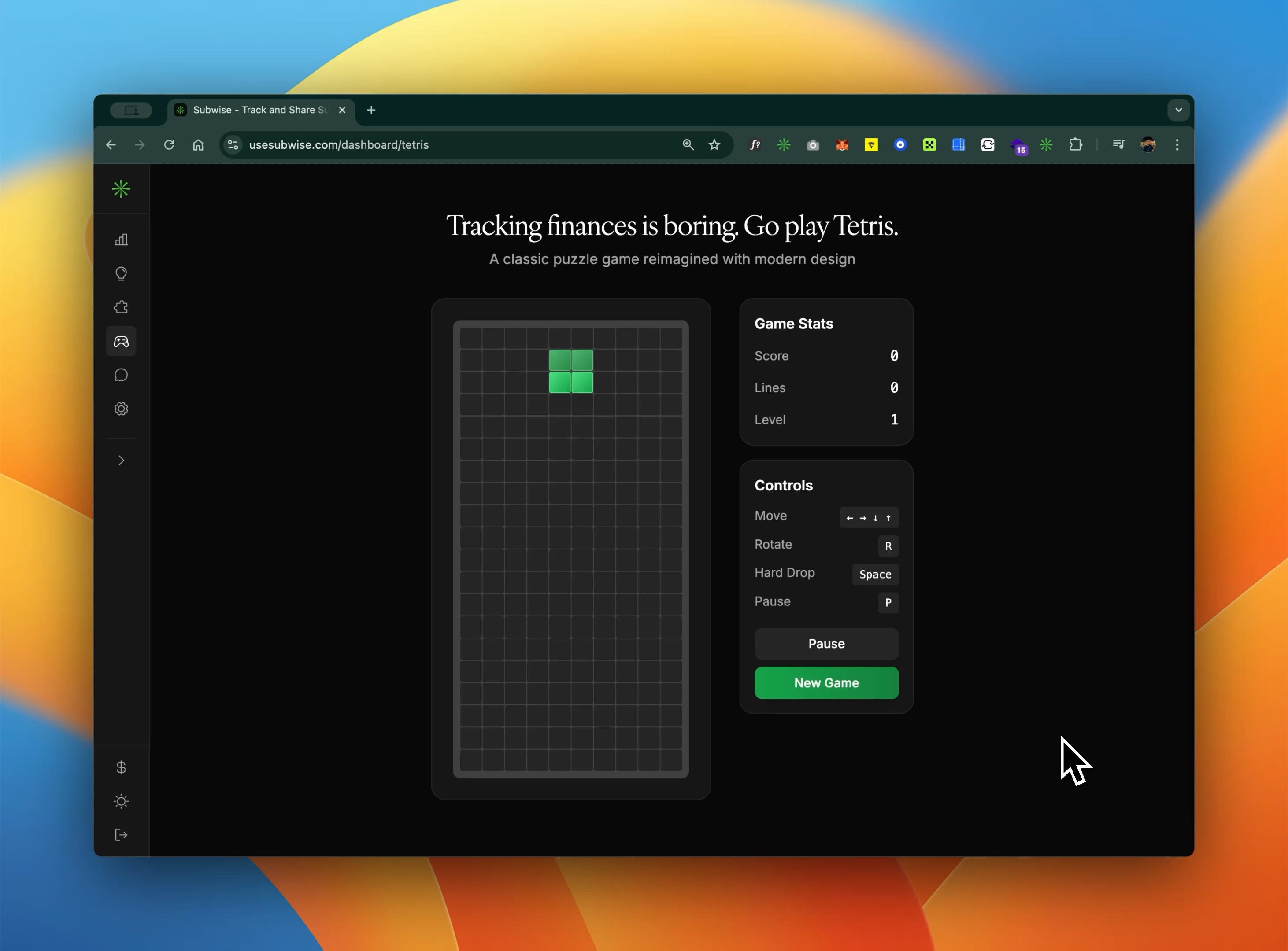Click the Score value 0

click(894, 356)
